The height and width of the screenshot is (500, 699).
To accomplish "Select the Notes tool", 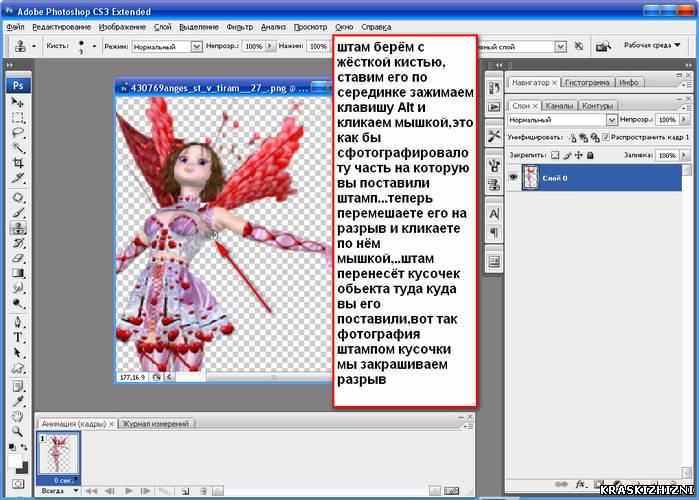I will [18, 386].
